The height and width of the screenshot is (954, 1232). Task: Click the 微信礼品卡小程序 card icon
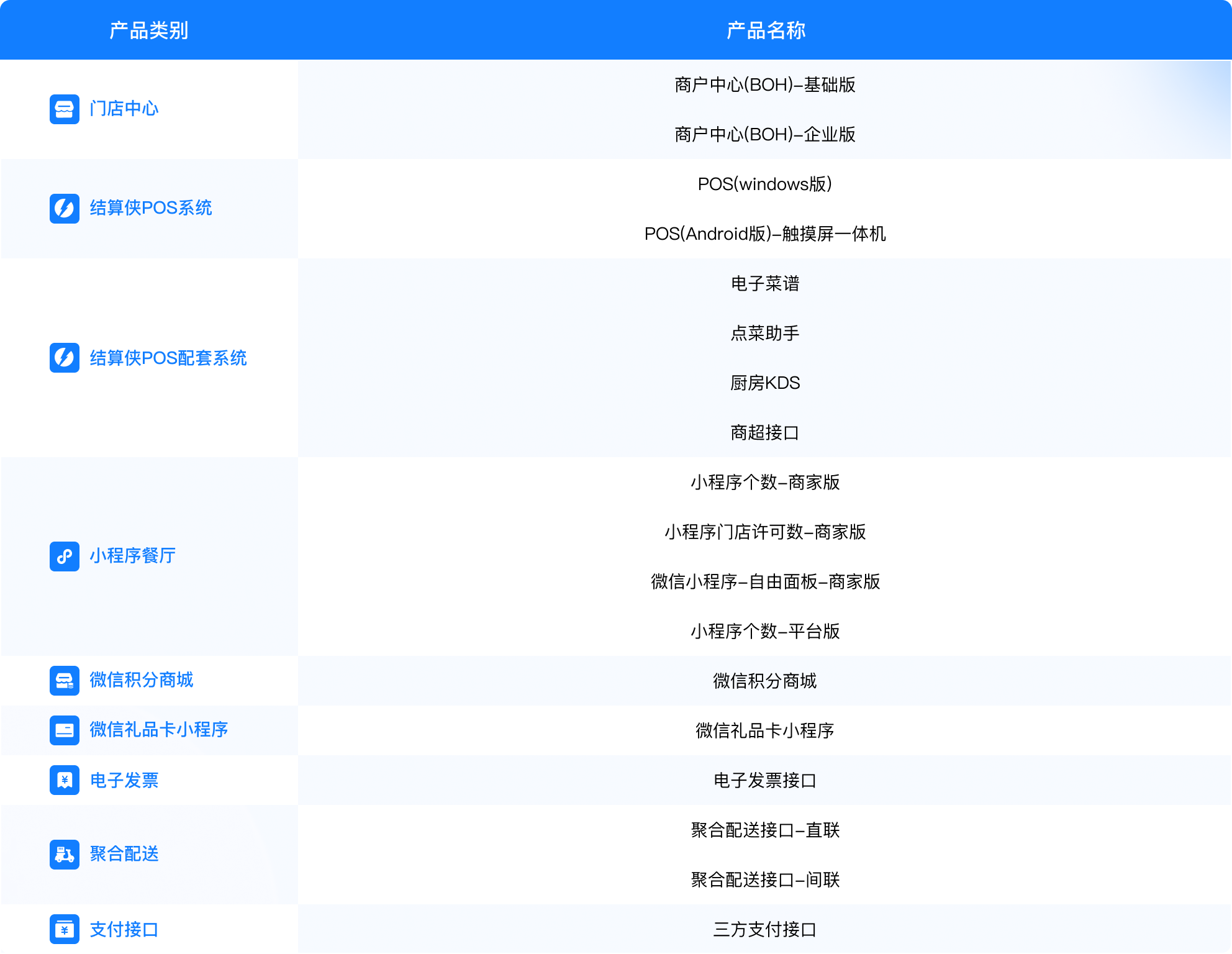tap(65, 730)
